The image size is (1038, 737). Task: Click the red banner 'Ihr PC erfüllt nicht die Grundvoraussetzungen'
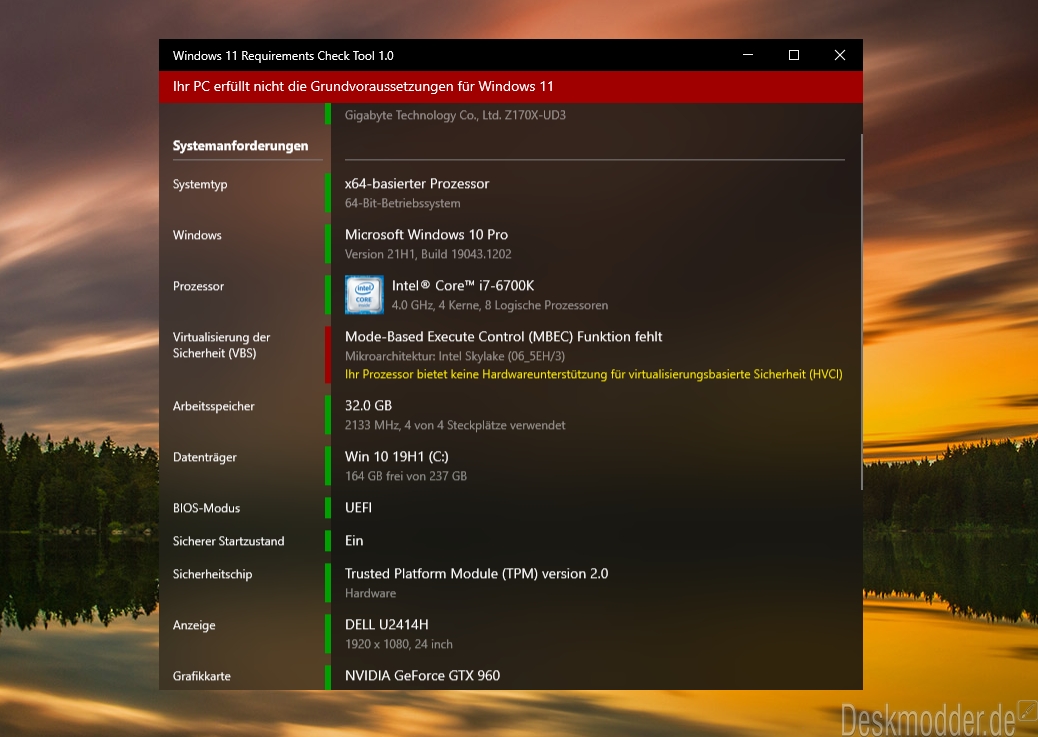[510, 87]
